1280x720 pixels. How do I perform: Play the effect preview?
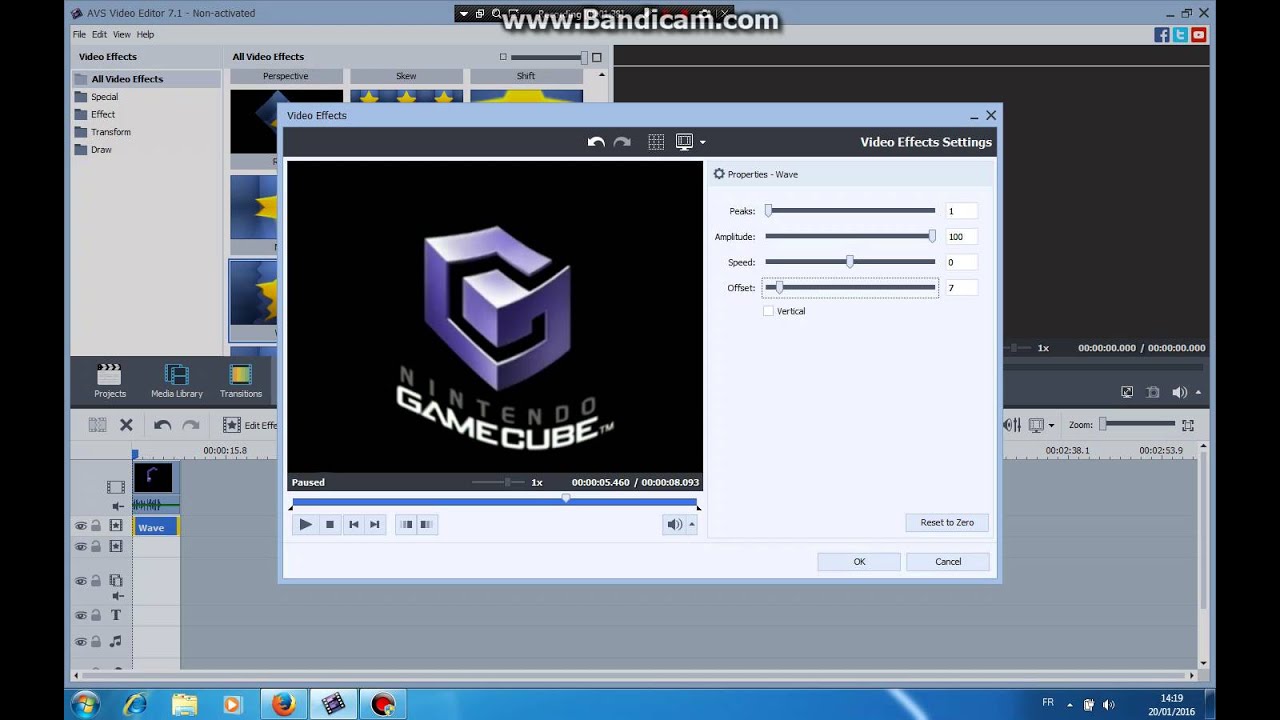click(305, 524)
